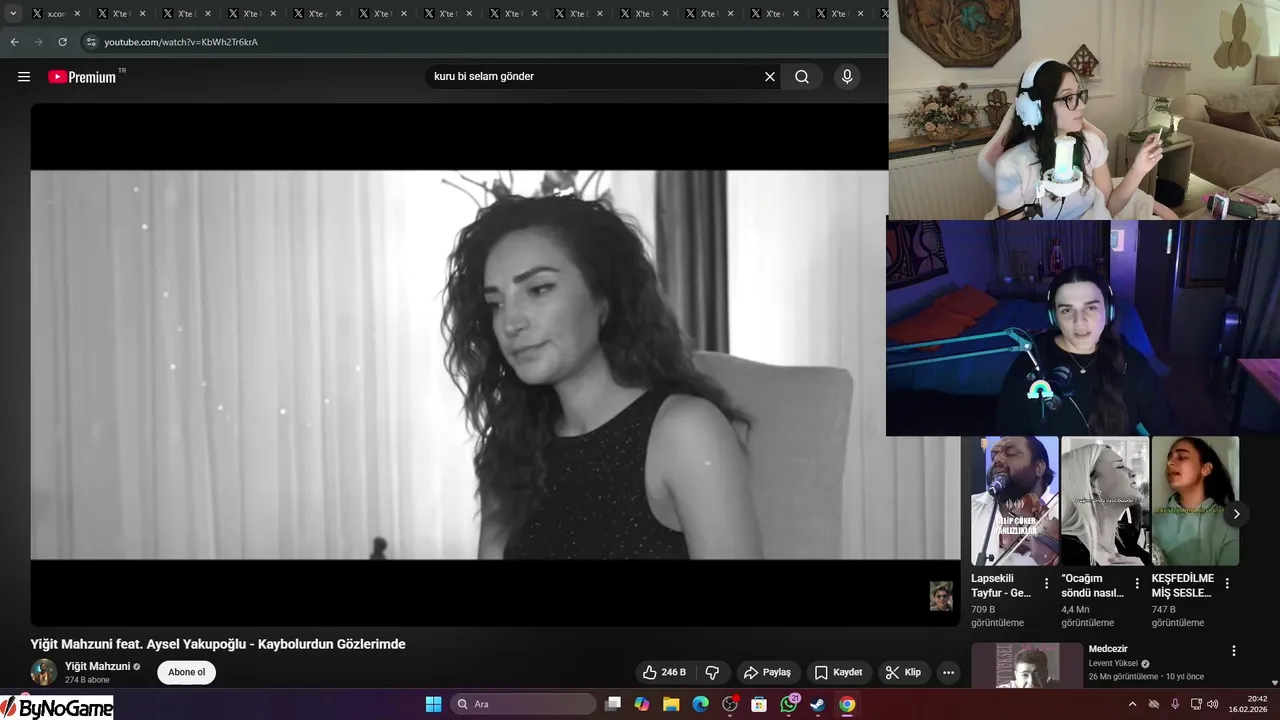Close the x.com browser tab
Screen dimensions: 1280x720
click(x=78, y=14)
